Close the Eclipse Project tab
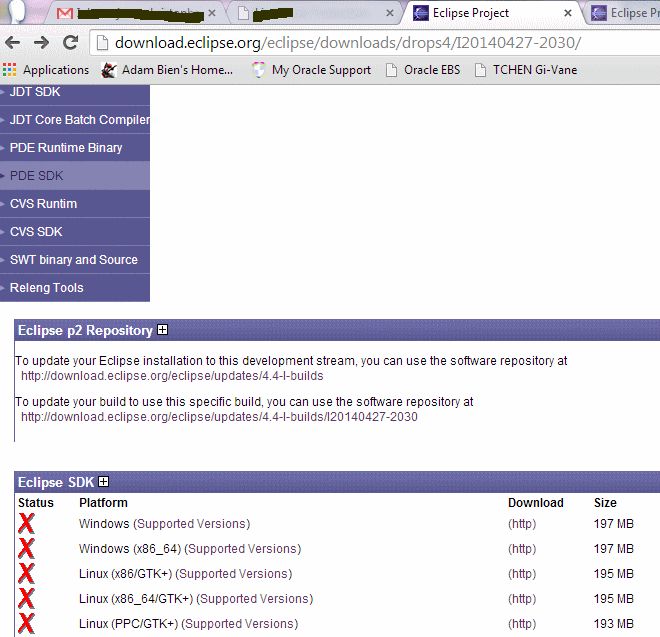The height and width of the screenshot is (637, 660). point(568,14)
